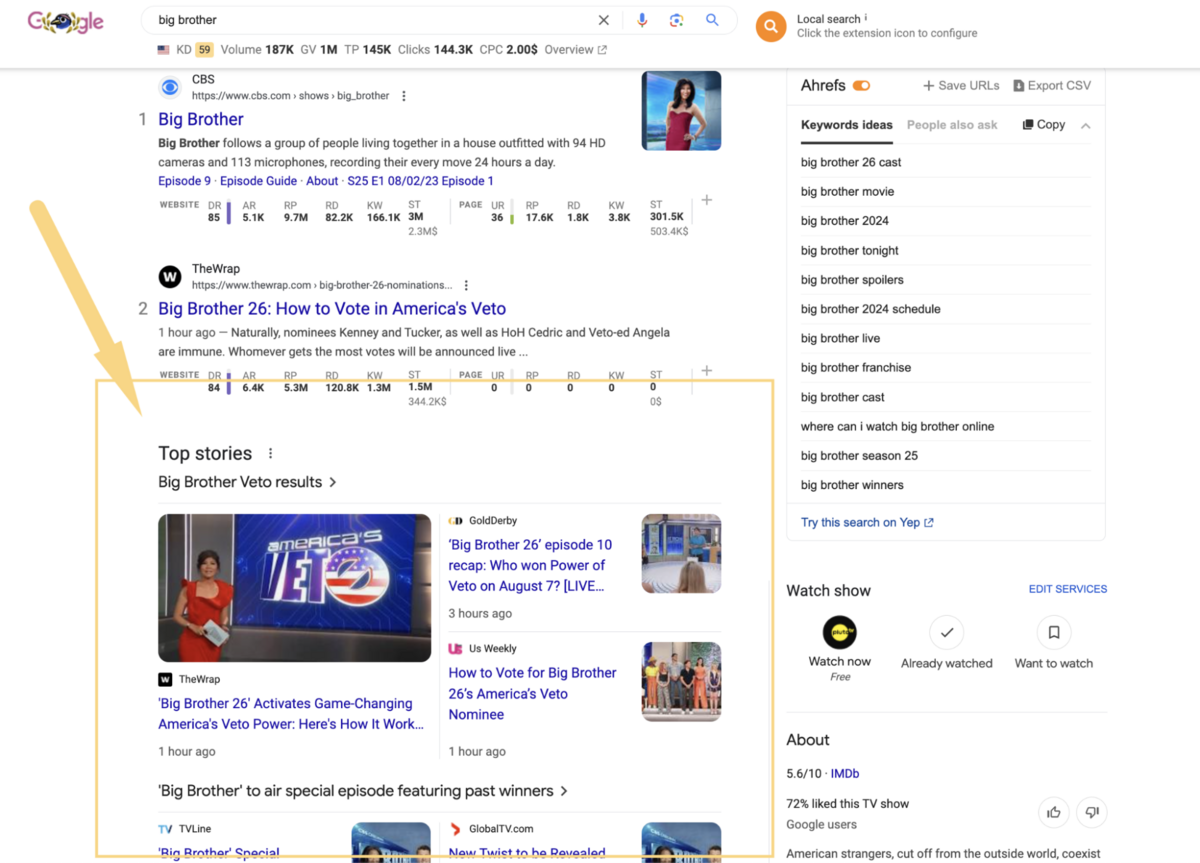Click the blue search magnifier icon
1200x863 pixels.
click(x=712, y=20)
